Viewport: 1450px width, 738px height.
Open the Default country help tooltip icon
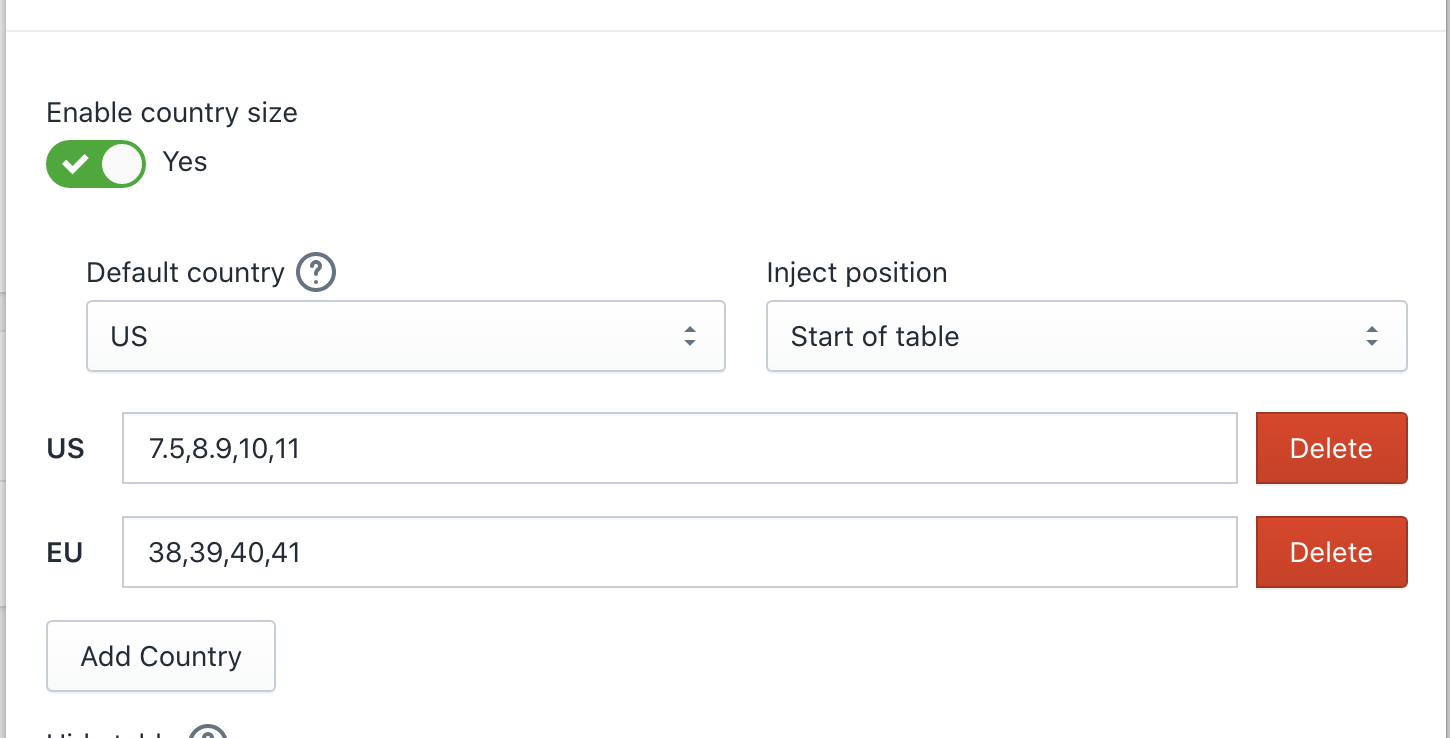(x=316, y=272)
